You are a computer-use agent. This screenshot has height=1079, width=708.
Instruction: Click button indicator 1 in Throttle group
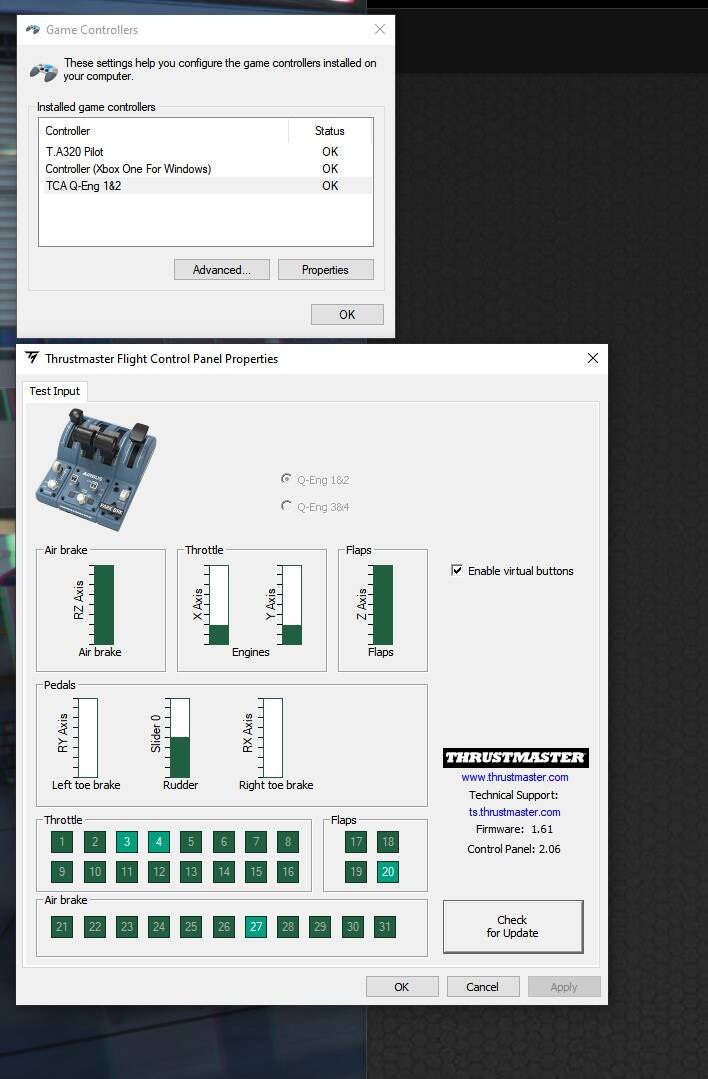point(61,841)
